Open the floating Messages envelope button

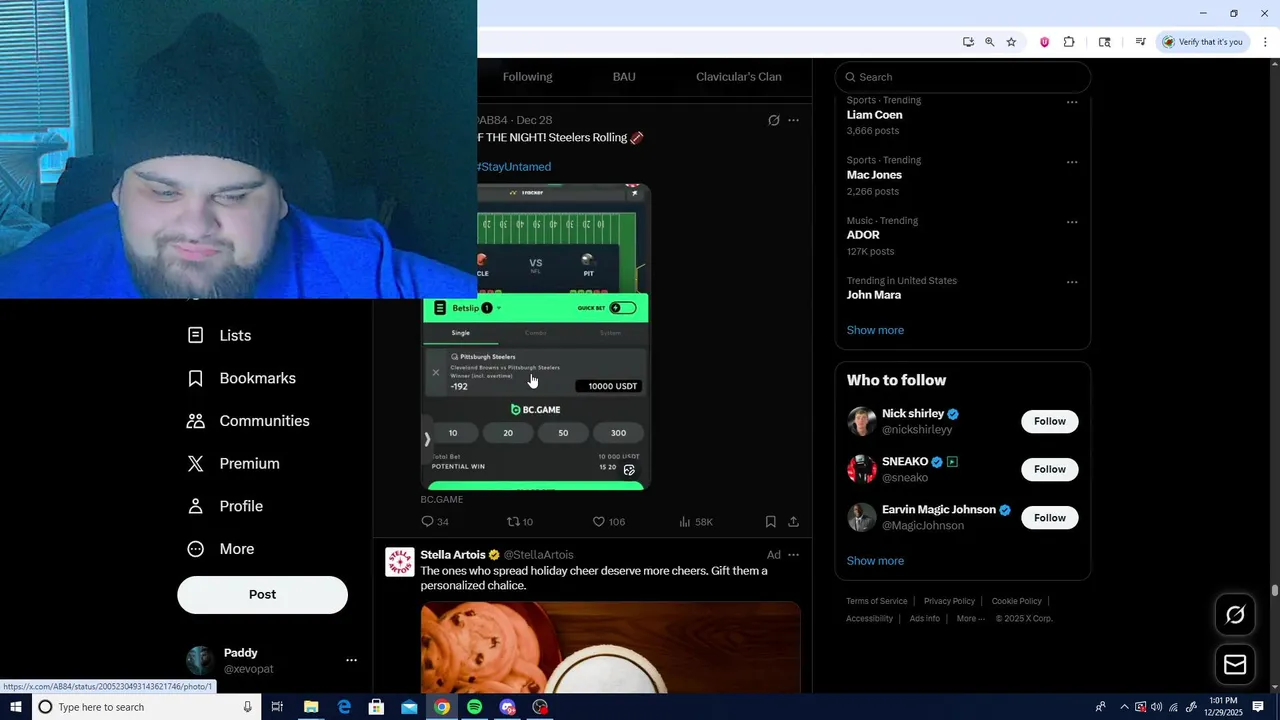coord(1235,665)
